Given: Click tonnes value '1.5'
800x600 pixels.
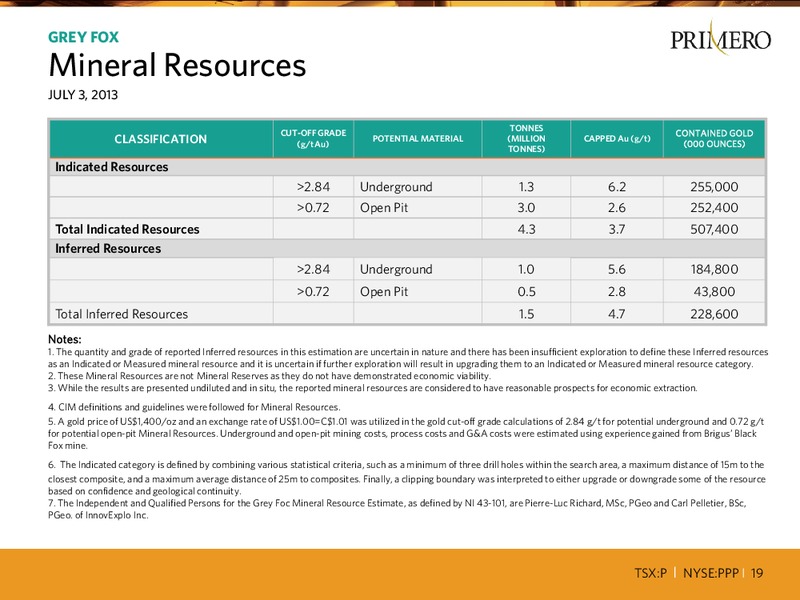Looking at the screenshot, I should pyautogui.click(x=526, y=314).
